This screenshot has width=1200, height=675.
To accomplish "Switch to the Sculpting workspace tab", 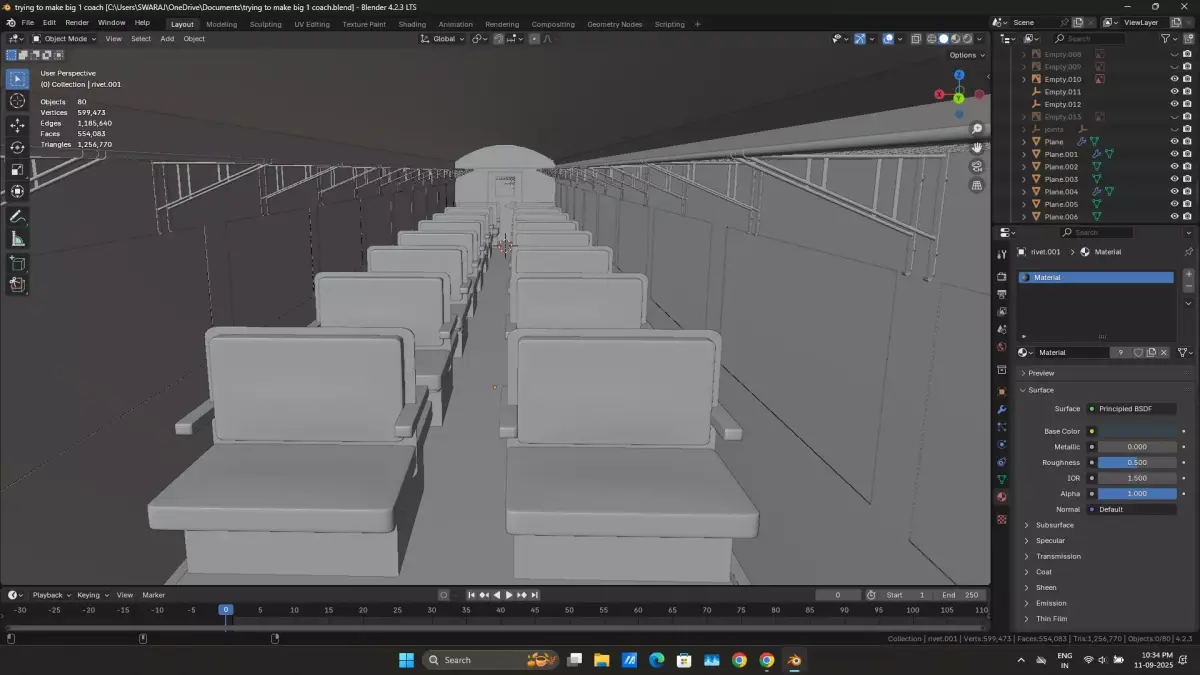I will pyautogui.click(x=265, y=24).
